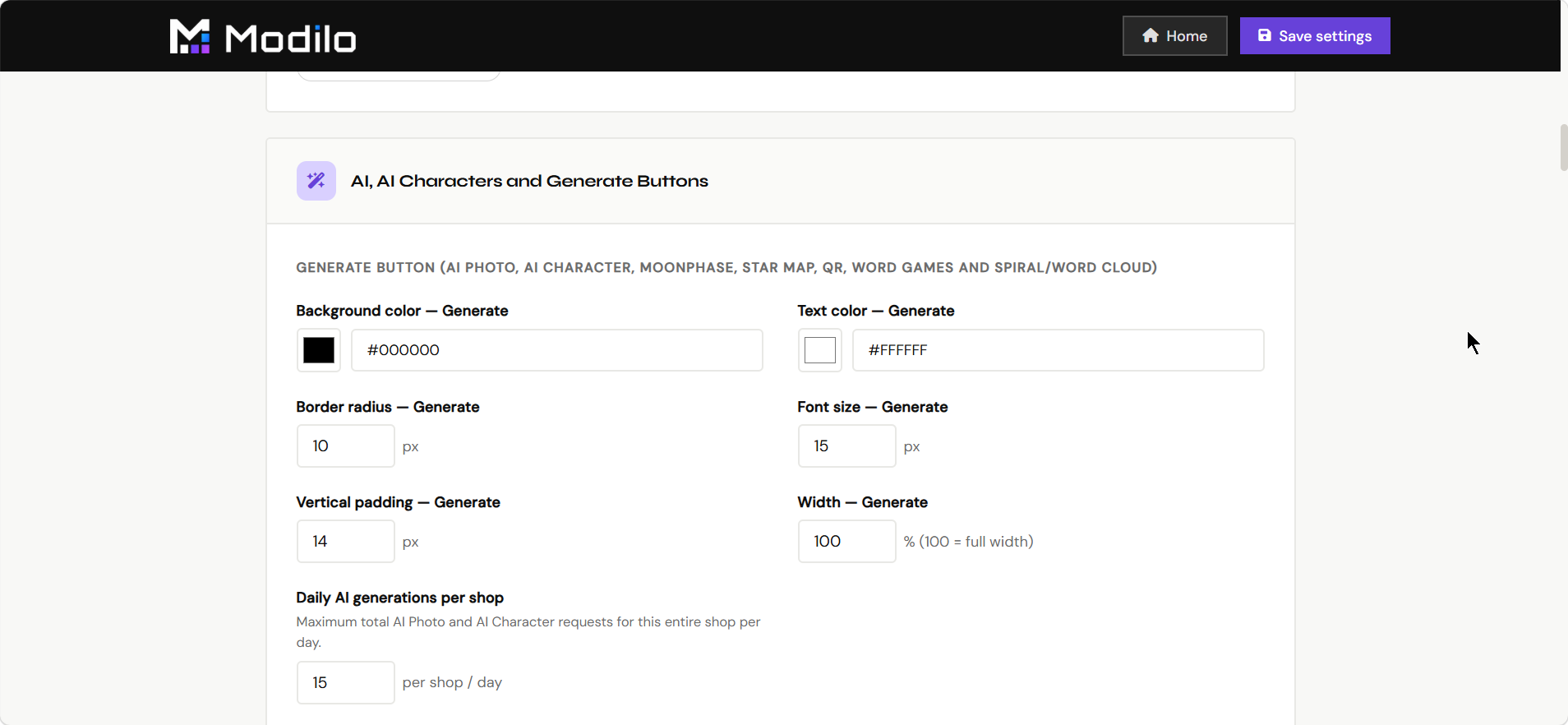Focus the Border radius Generate field
Viewport: 1568px width, 725px height.
coord(346,446)
